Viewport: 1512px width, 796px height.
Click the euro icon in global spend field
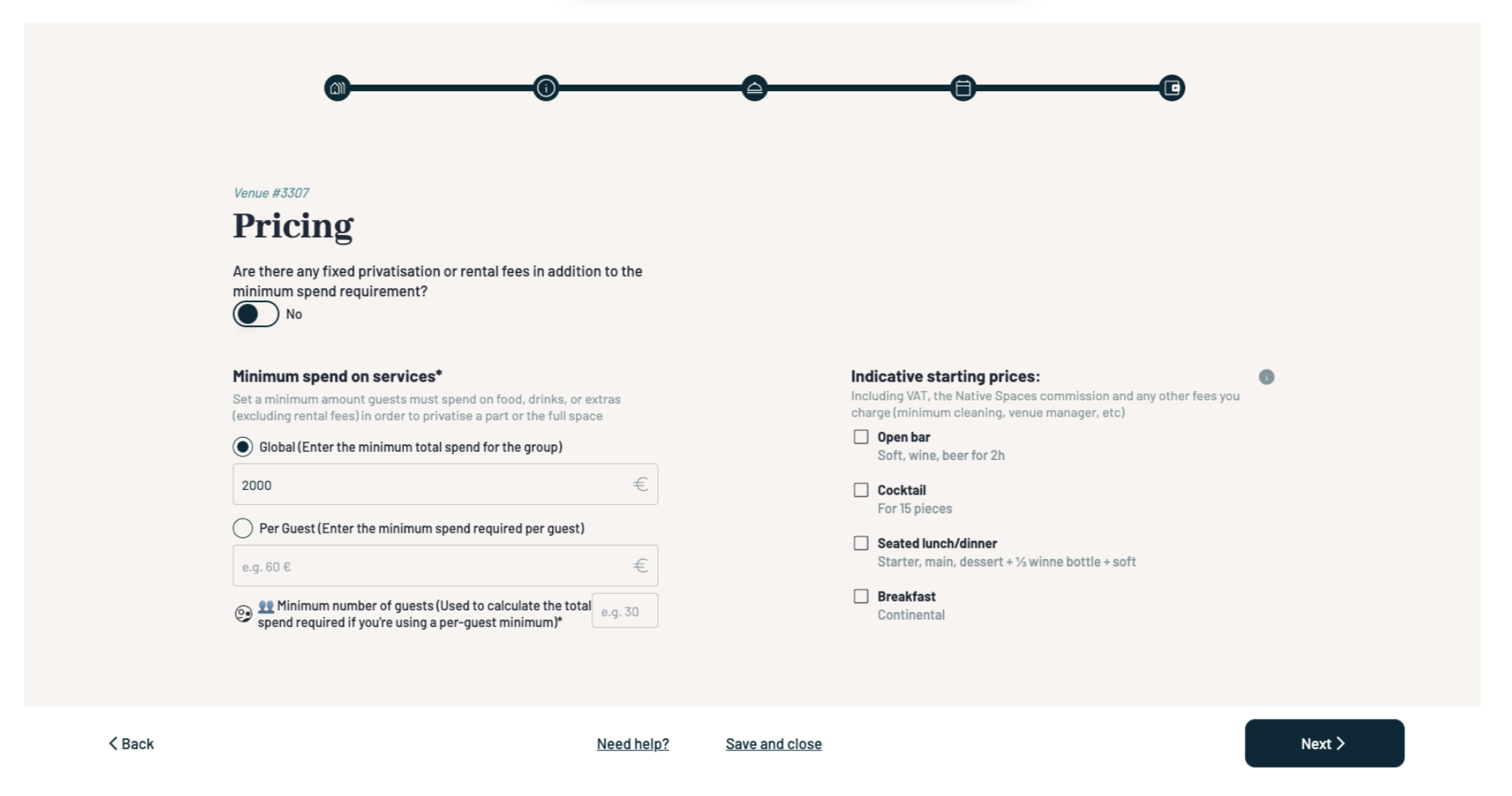click(641, 485)
